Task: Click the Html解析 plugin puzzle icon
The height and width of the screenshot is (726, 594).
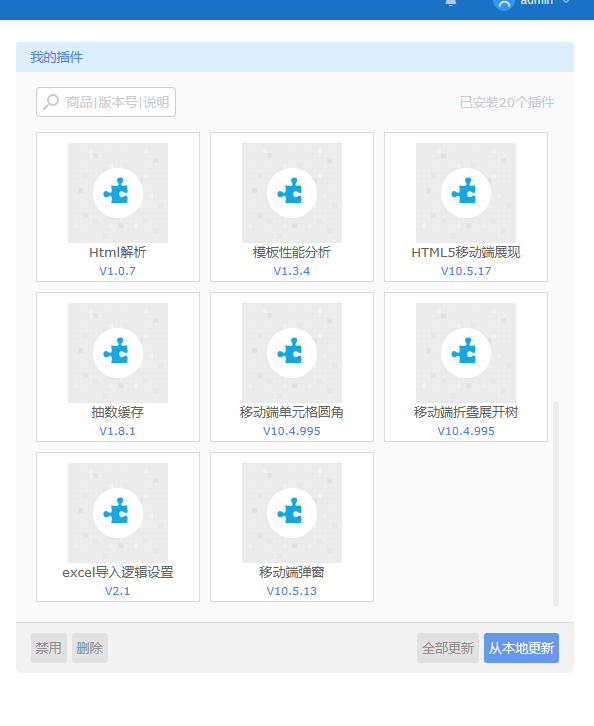Action: (x=118, y=193)
